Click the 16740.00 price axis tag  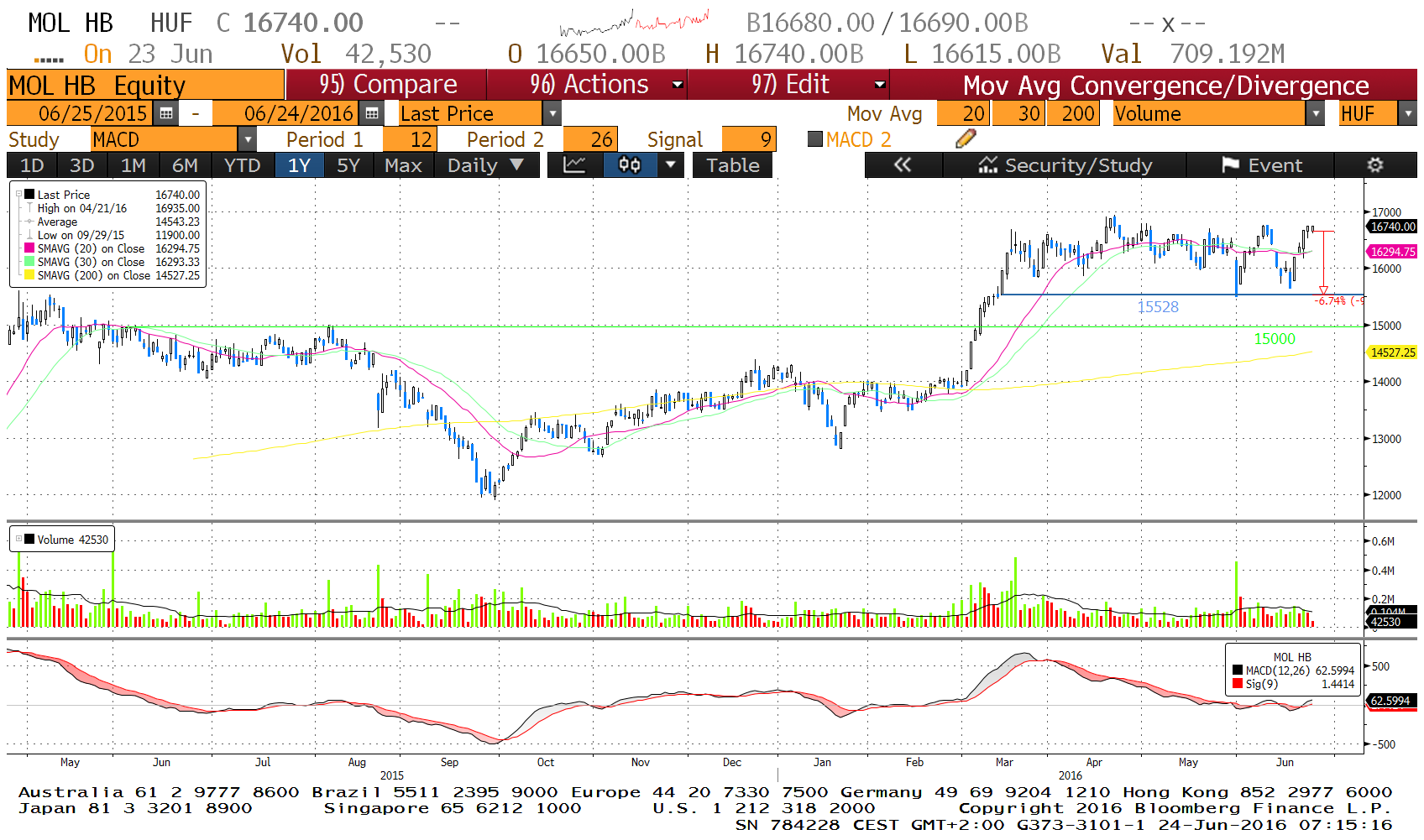(x=1393, y=227)
